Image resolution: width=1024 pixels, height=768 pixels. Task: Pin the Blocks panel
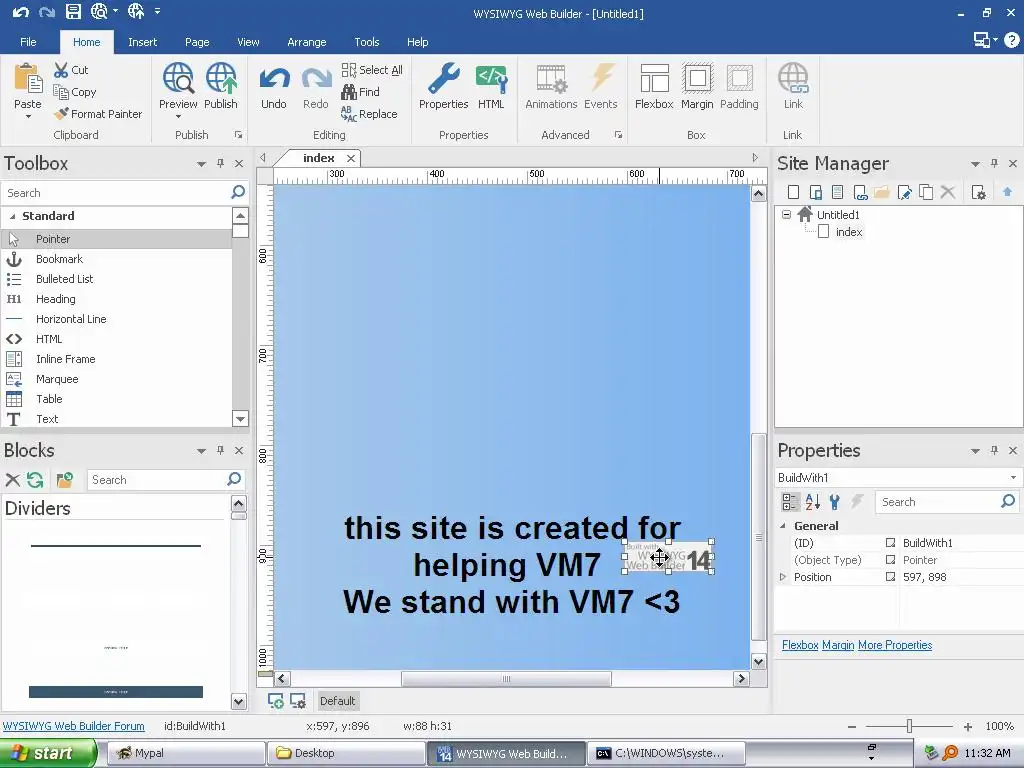point(220,451)
